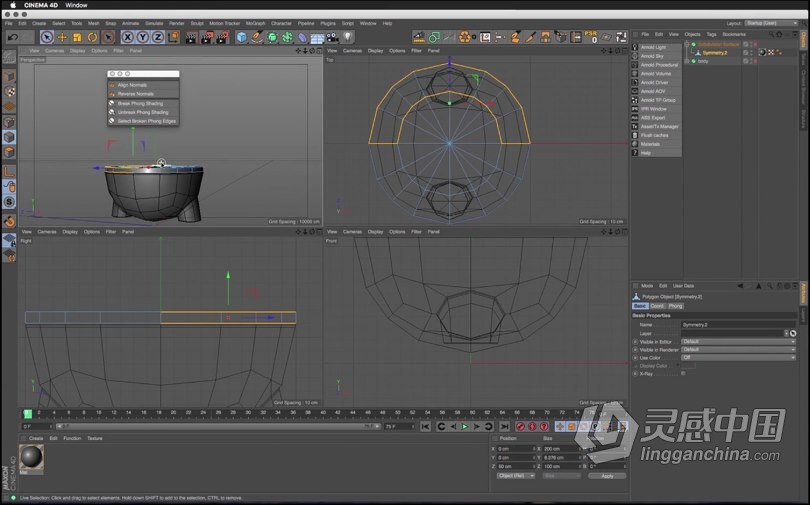
Task: Toggle the Z axis lock
Action: tap(158, 37)
